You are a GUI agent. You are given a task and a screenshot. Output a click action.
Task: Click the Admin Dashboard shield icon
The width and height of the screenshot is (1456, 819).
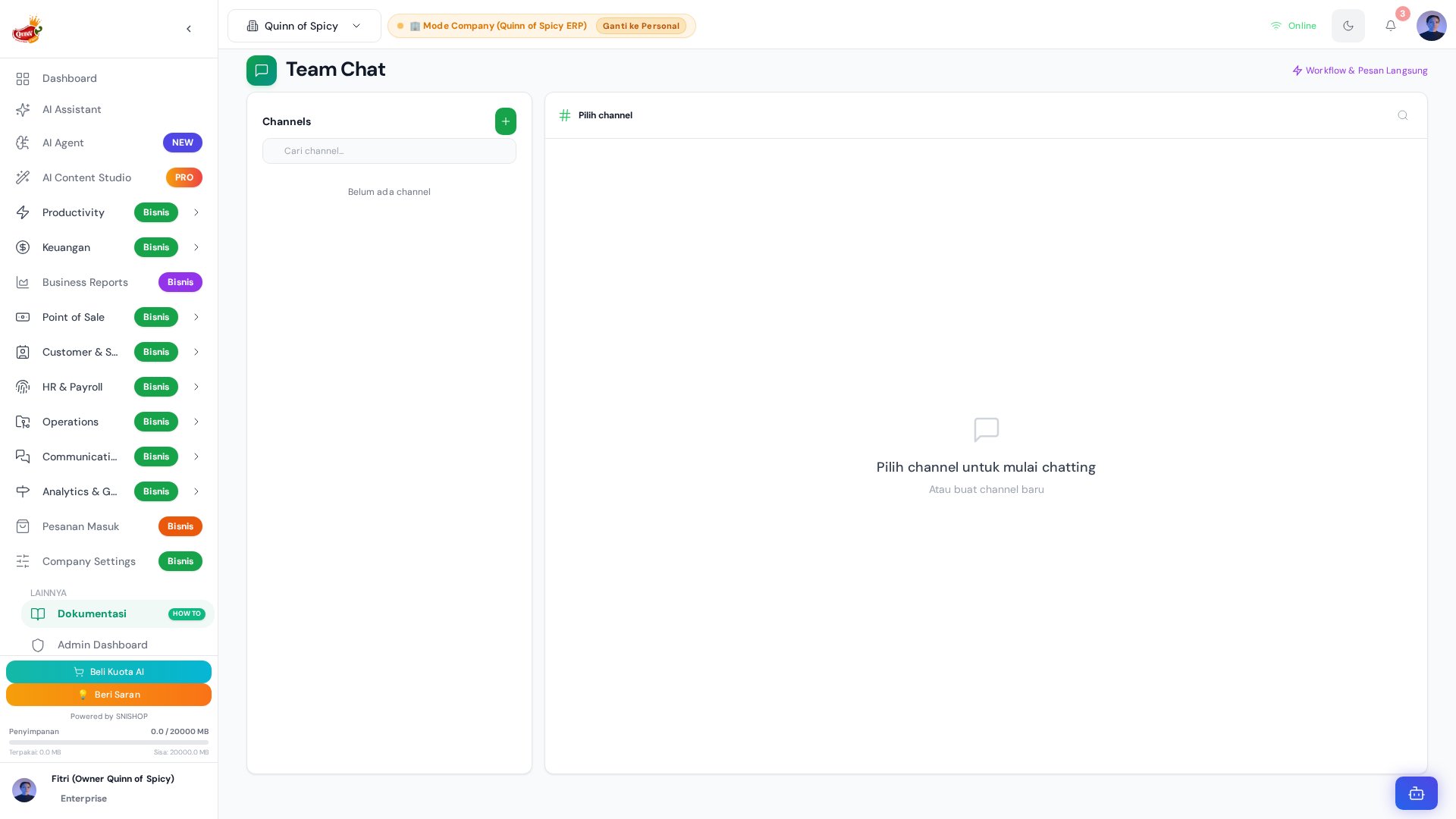pyautogui.click(x=38, y=645)
